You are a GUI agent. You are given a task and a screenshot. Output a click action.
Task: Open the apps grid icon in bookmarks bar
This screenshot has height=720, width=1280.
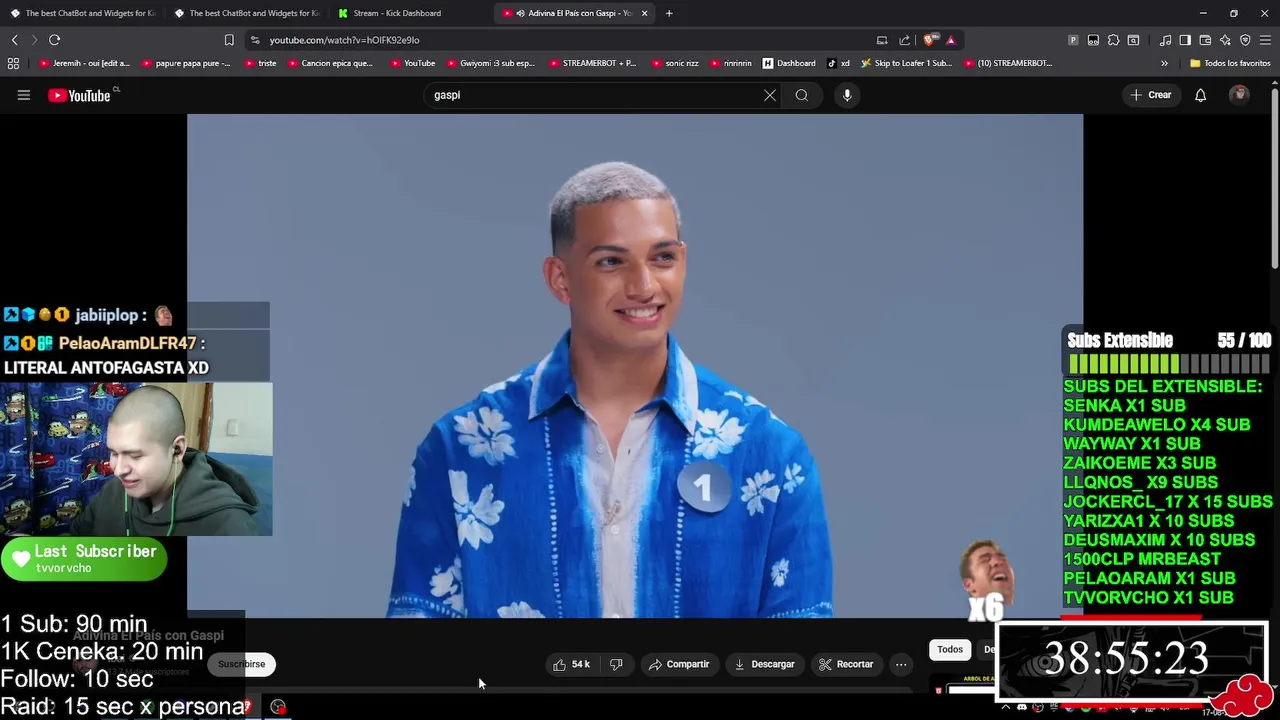point(13,63)
